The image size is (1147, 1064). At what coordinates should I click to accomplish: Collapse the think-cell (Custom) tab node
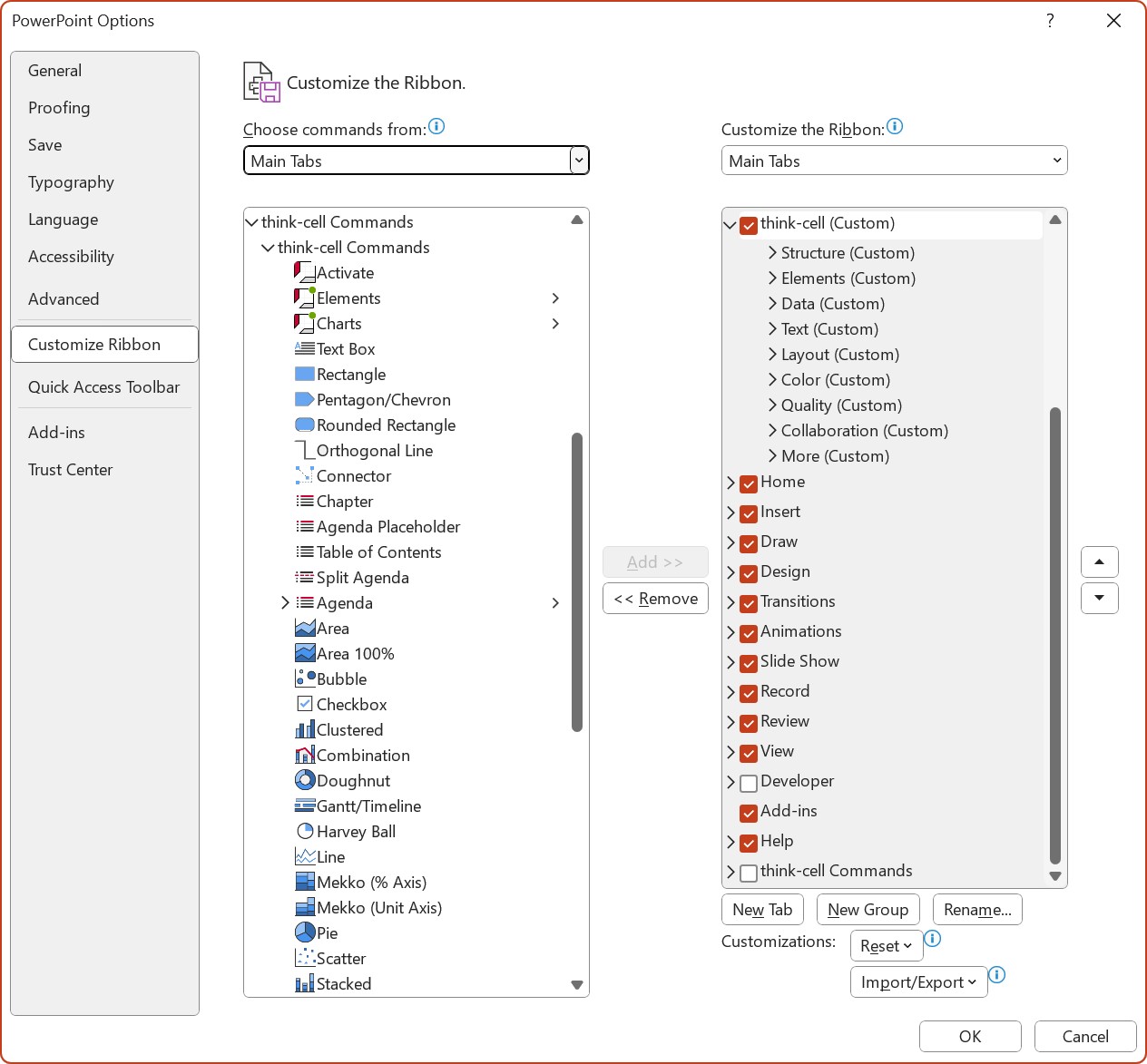[x=730, y=225]
